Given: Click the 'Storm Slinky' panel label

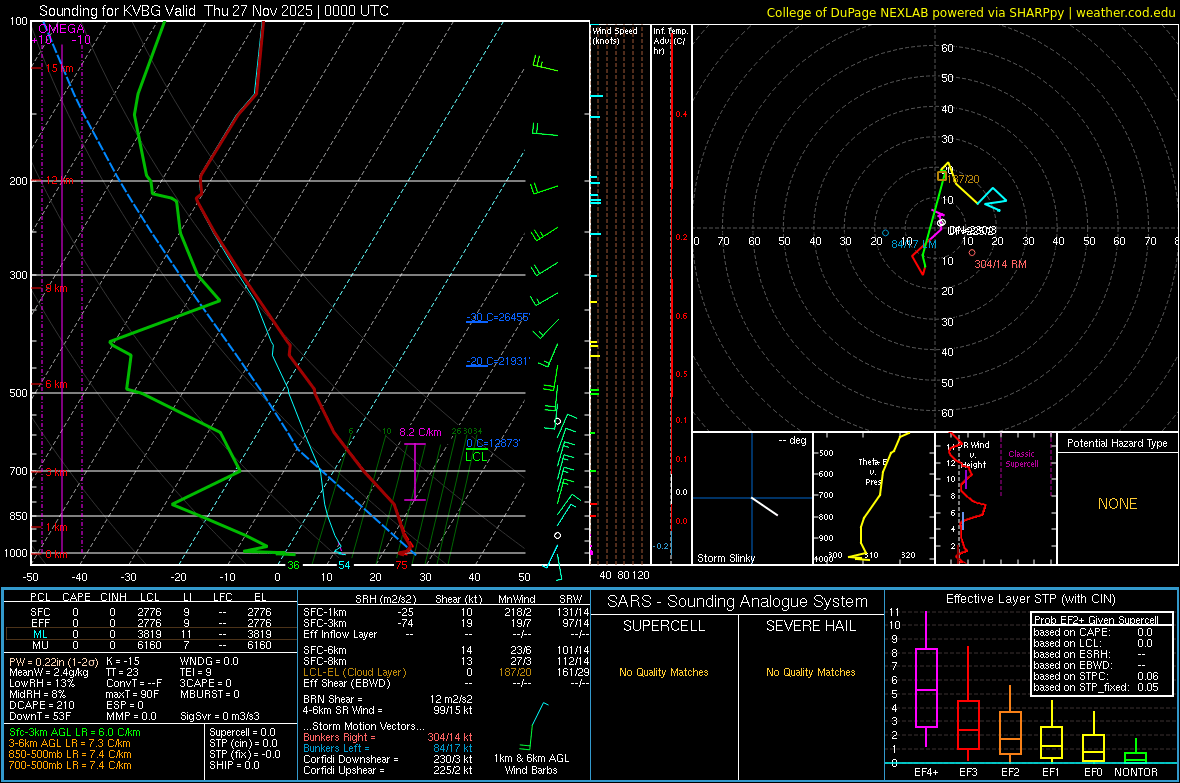Looking at the screenshot, I should pyautogui.click(x=725, y=558).
